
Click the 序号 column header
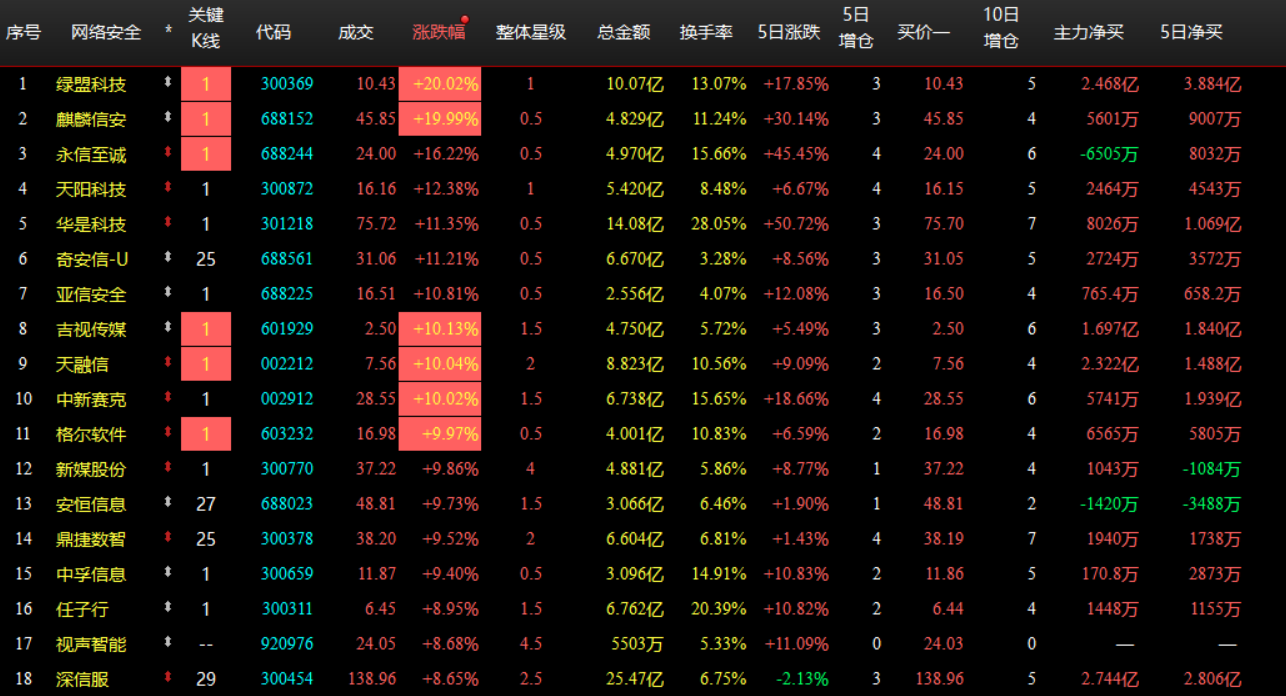point(23,32)
